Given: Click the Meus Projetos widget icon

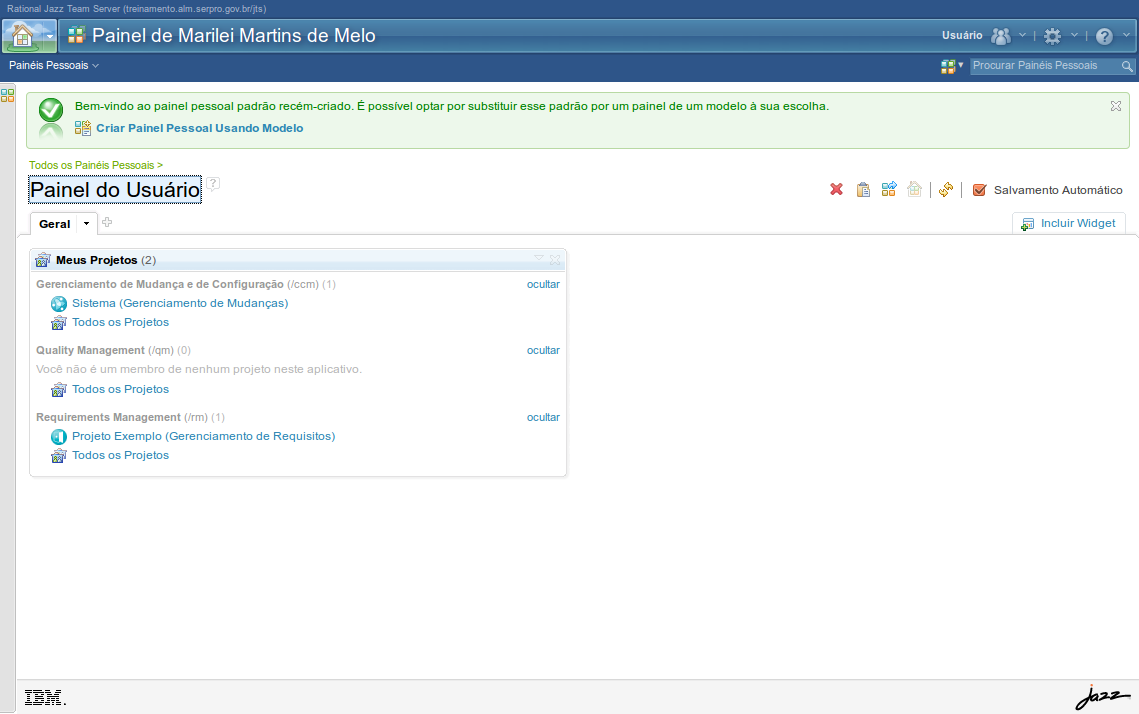Looking at the screenshot, I should coord(43,260).
